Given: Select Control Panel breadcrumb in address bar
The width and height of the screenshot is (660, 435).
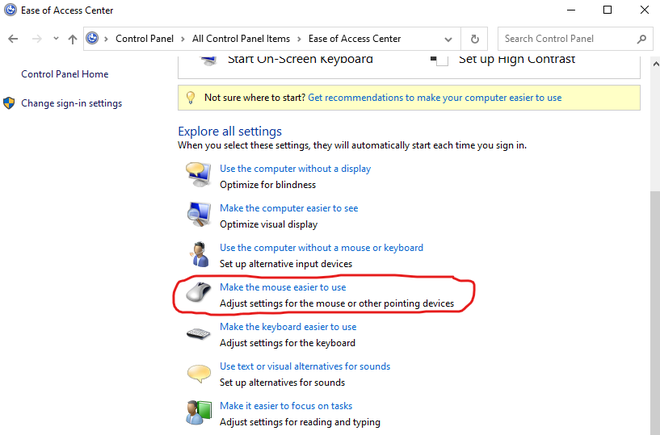Looking at the screenshot, I should 144,39.
